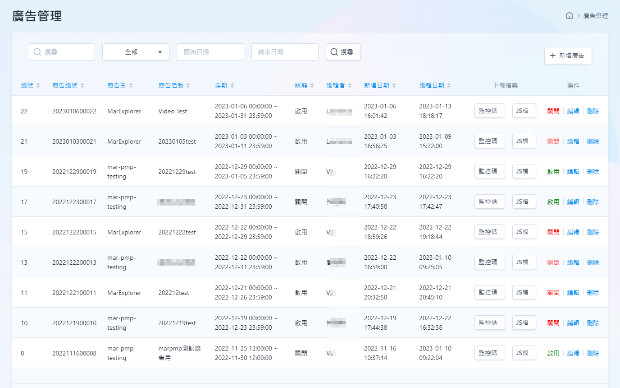Delete advertisement row 21
620x388 pixels.
[592, 142]
